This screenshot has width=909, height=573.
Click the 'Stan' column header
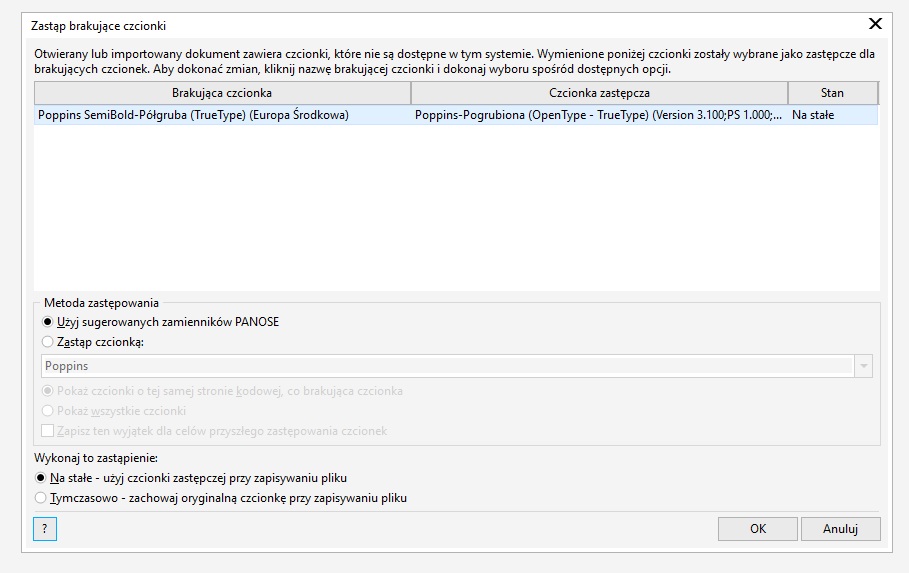point(832,93)
